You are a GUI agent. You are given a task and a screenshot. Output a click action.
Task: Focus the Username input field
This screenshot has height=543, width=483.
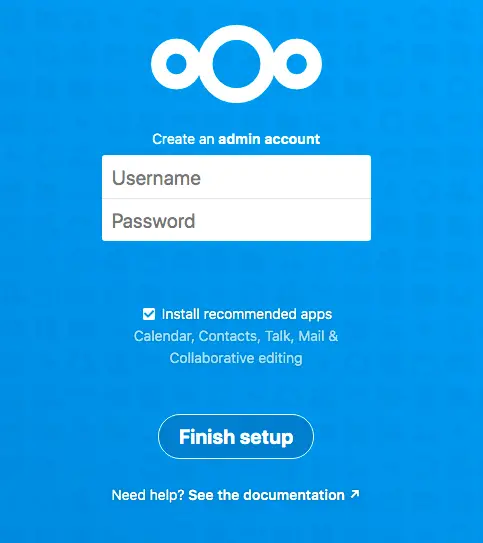236,177
